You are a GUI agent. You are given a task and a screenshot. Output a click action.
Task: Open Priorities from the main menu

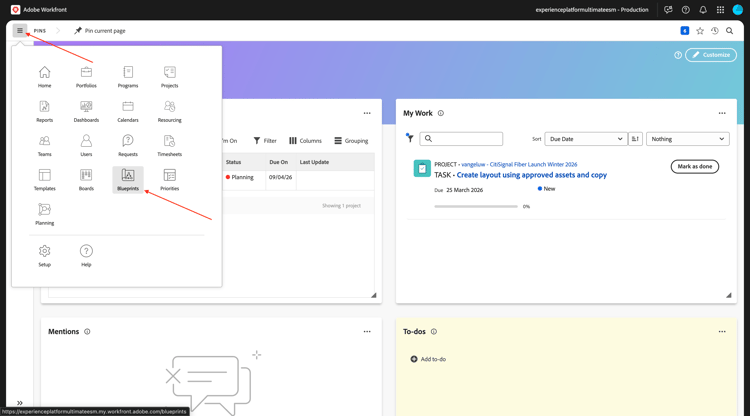(169, 180)
